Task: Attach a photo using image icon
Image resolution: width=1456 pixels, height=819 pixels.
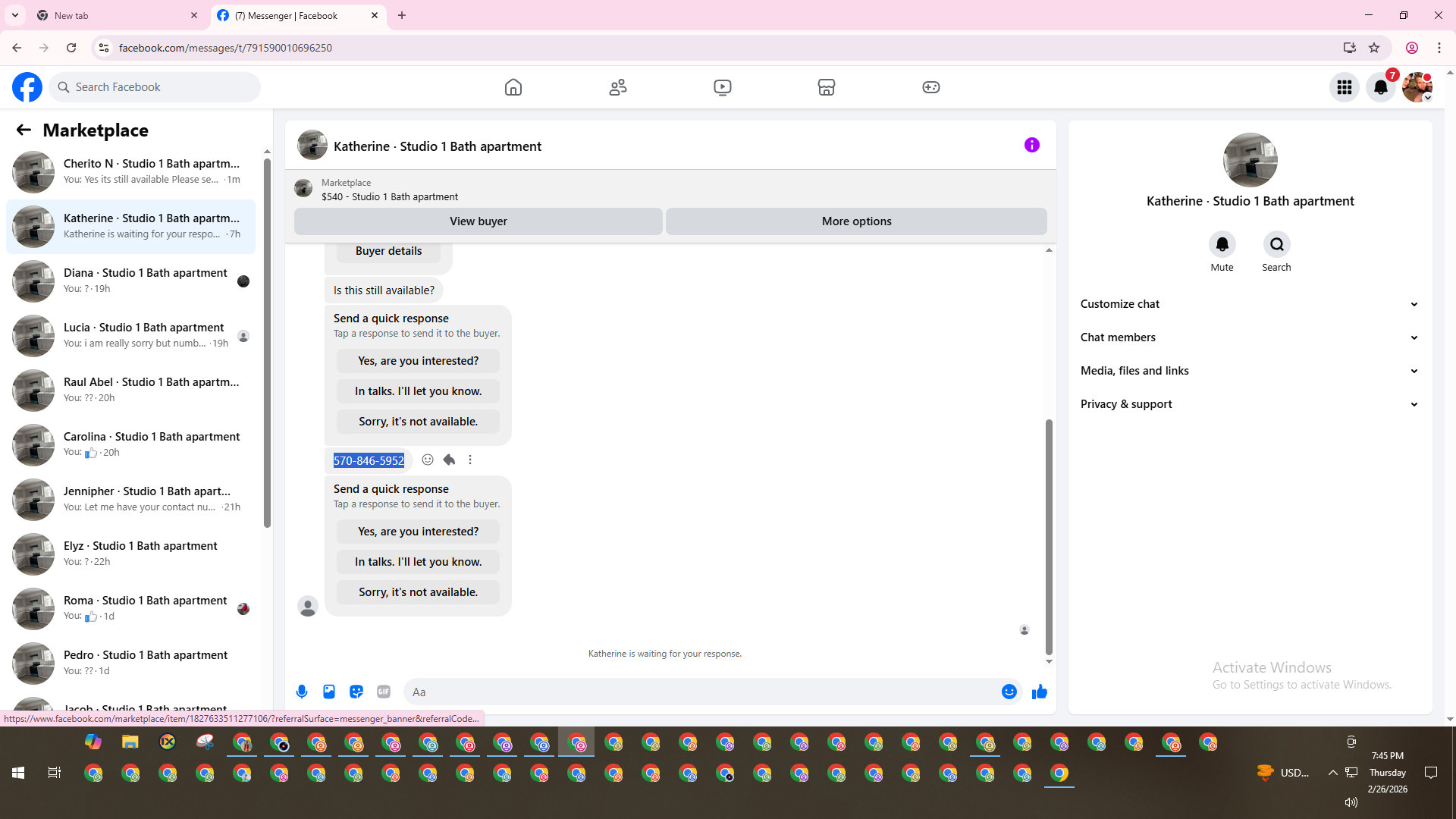Action: point(329,692)
